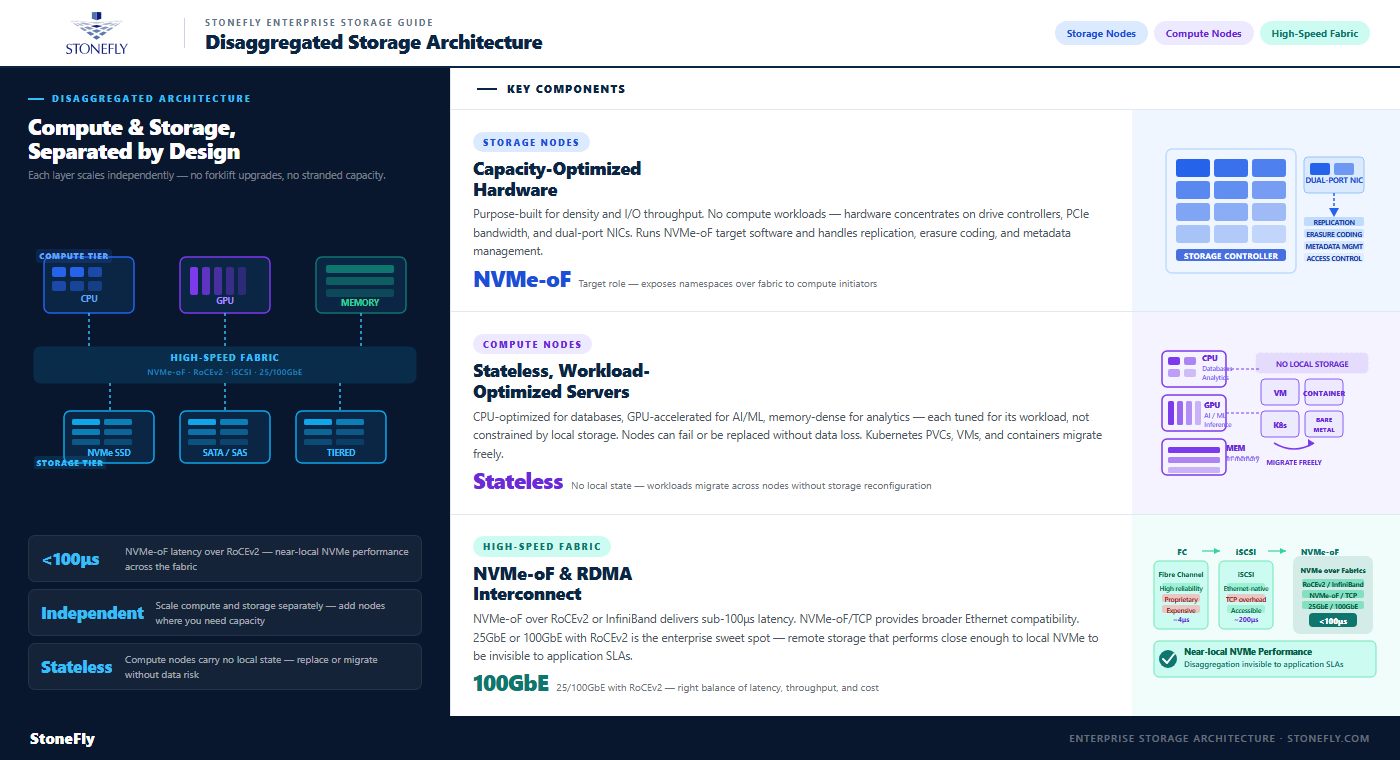This screenshot has height=760, width=1400.
Task: Click the CONTAINER box in compute illustration
Action: (x=1324, y=393)
